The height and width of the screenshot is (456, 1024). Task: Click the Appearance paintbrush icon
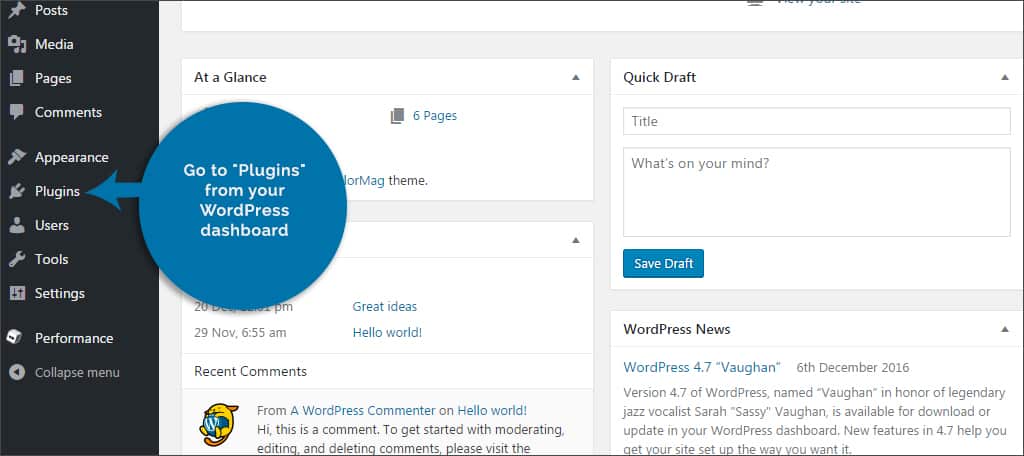(x=17, y=157)
